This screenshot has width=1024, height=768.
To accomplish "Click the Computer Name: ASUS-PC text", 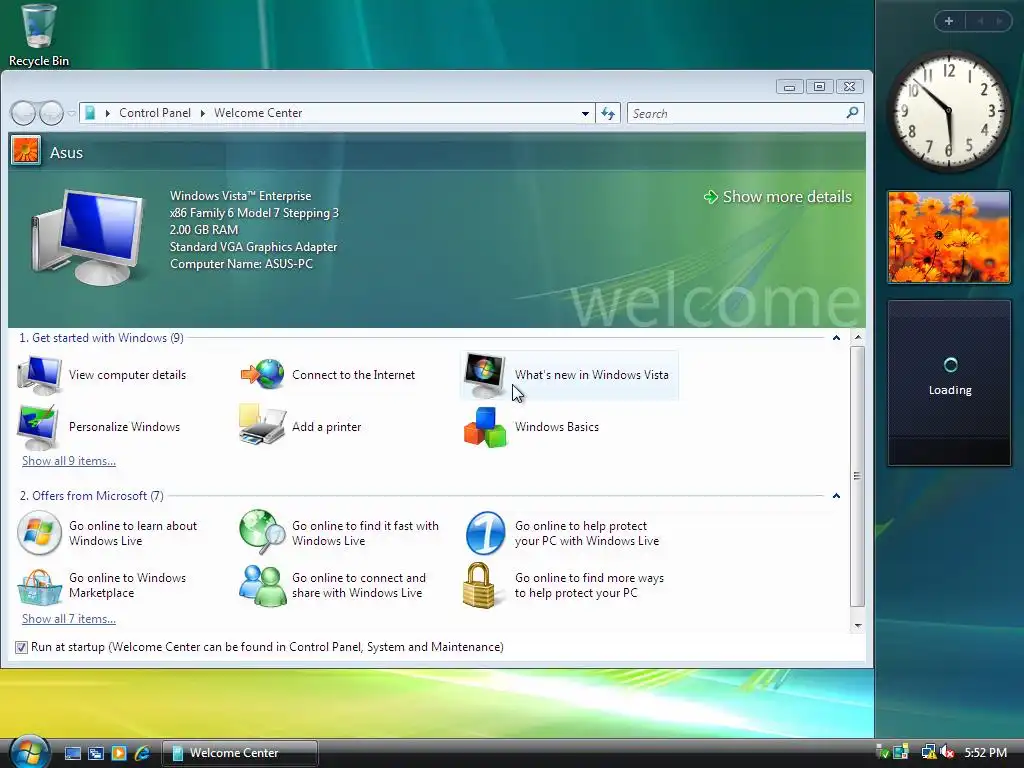I will click(241, 264).
